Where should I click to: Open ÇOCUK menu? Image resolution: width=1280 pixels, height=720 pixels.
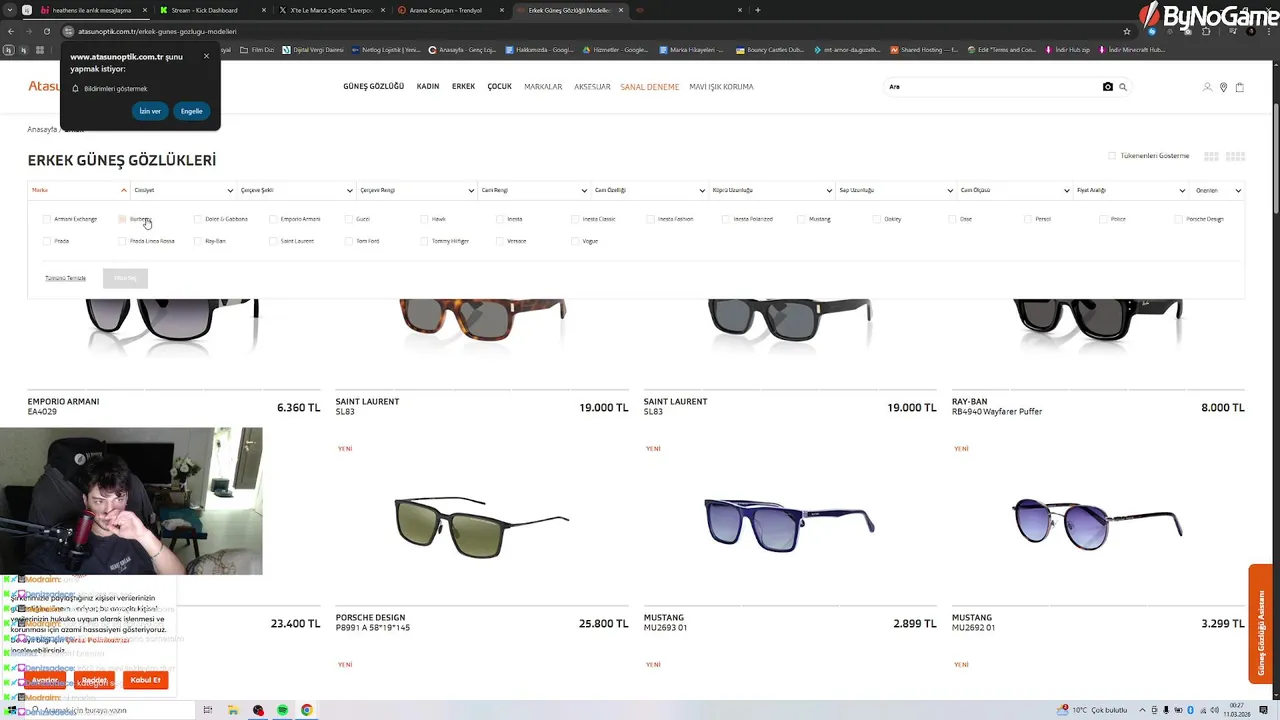[499, 87]
